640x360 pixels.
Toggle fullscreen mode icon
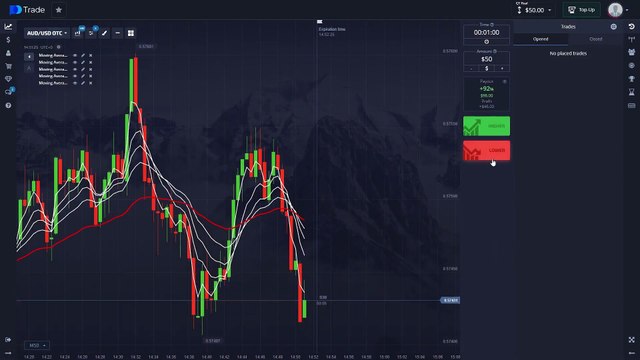click(x=631, y=340)
